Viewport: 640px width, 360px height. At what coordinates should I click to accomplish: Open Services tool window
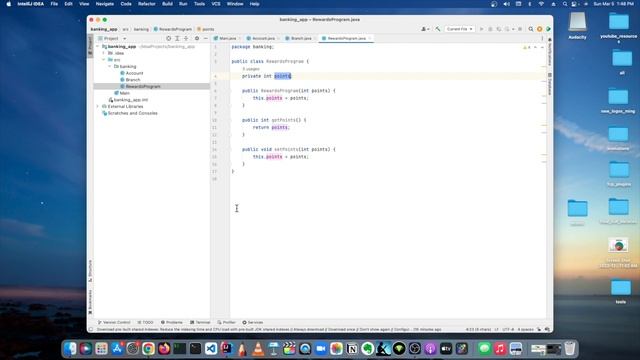click(x=253, y=322)
